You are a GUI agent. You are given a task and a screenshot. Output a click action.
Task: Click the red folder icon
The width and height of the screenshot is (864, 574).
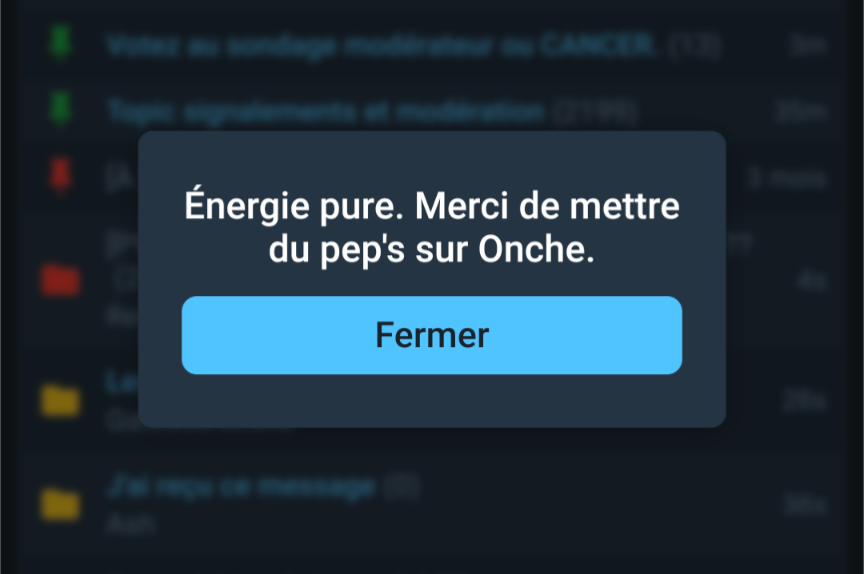[x=60, y=280]
